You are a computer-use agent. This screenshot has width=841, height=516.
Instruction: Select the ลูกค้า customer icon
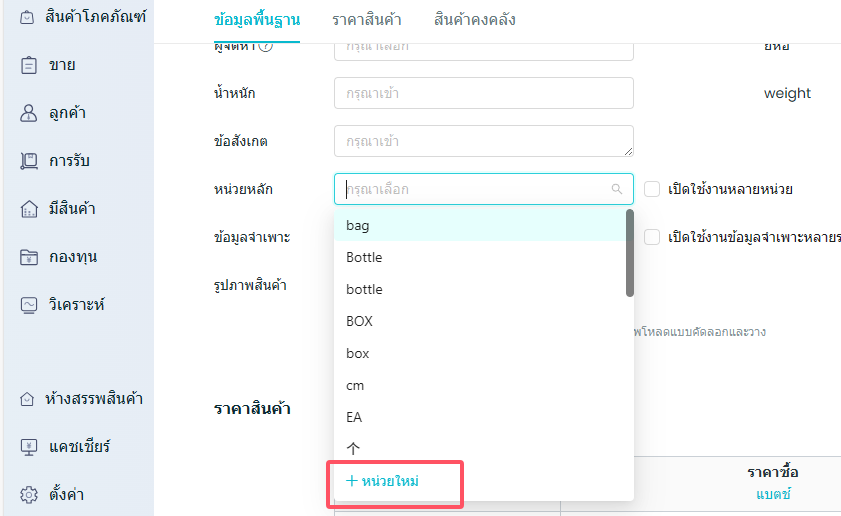29,113
